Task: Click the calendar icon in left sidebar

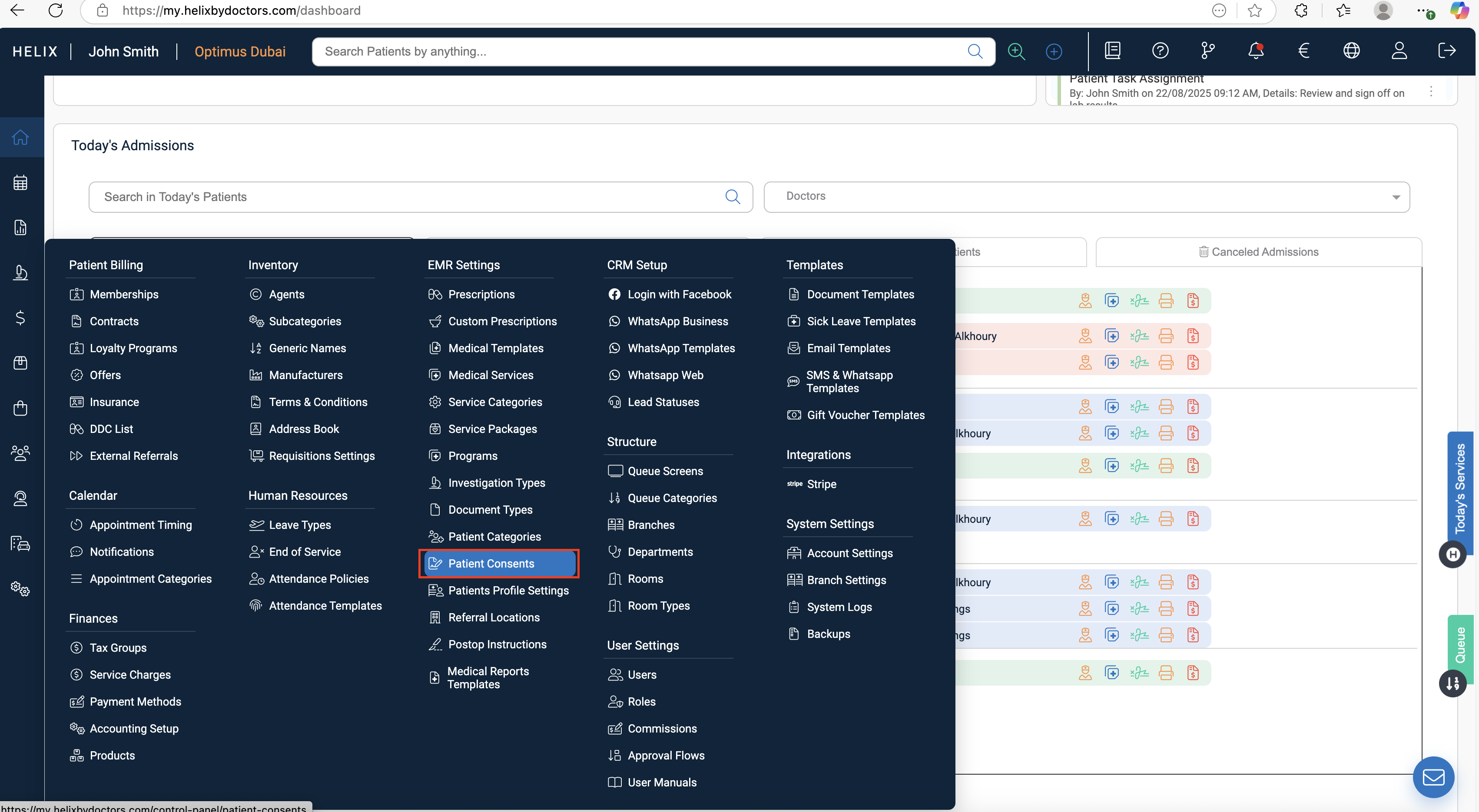Action: click(21, 183)
